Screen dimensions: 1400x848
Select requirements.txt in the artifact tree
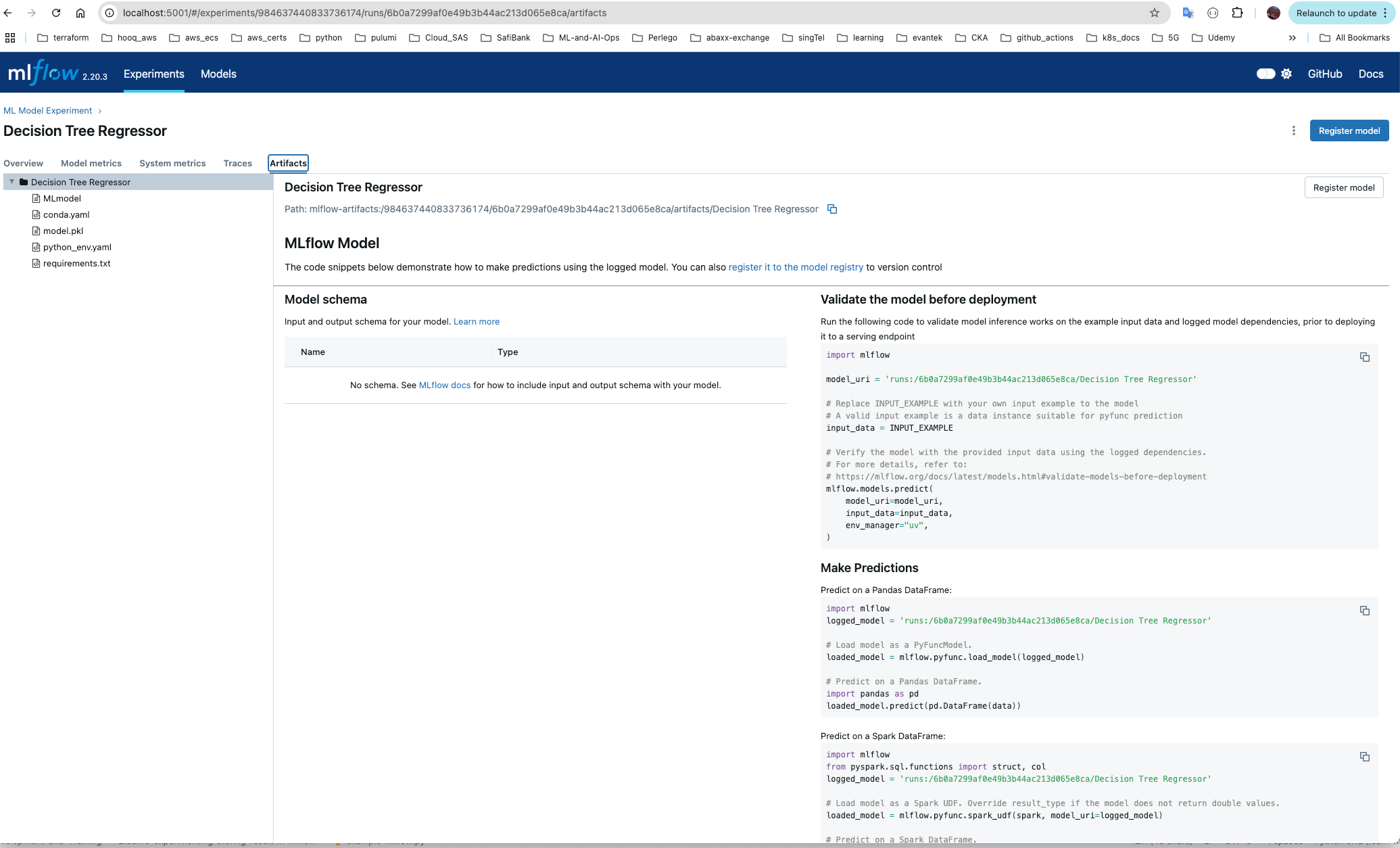coord(76,263)
